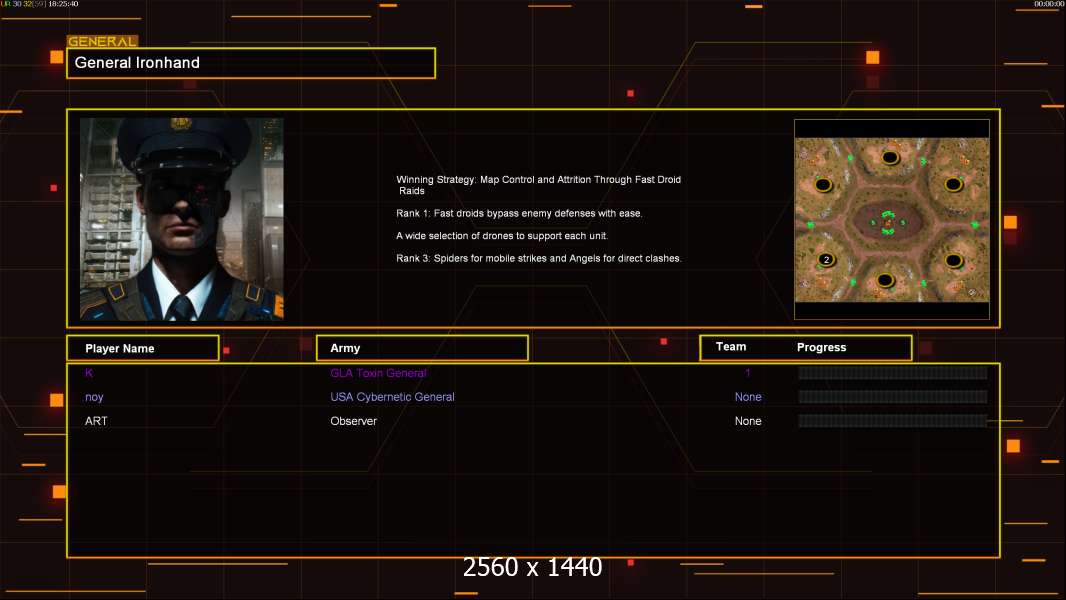Select player noy in the list
Viewport: 1066px width, 600px height.
tap(94, 397)
